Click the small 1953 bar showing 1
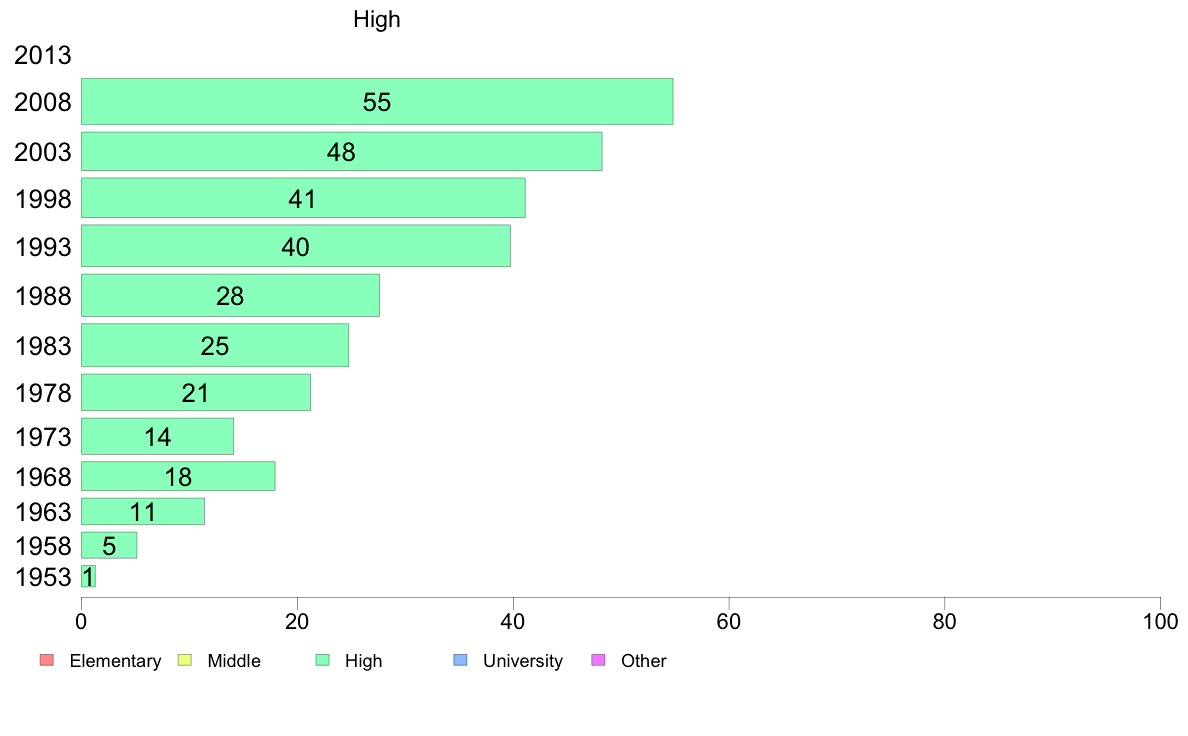Screen dimensions: 1188x736 click(88, 576)
